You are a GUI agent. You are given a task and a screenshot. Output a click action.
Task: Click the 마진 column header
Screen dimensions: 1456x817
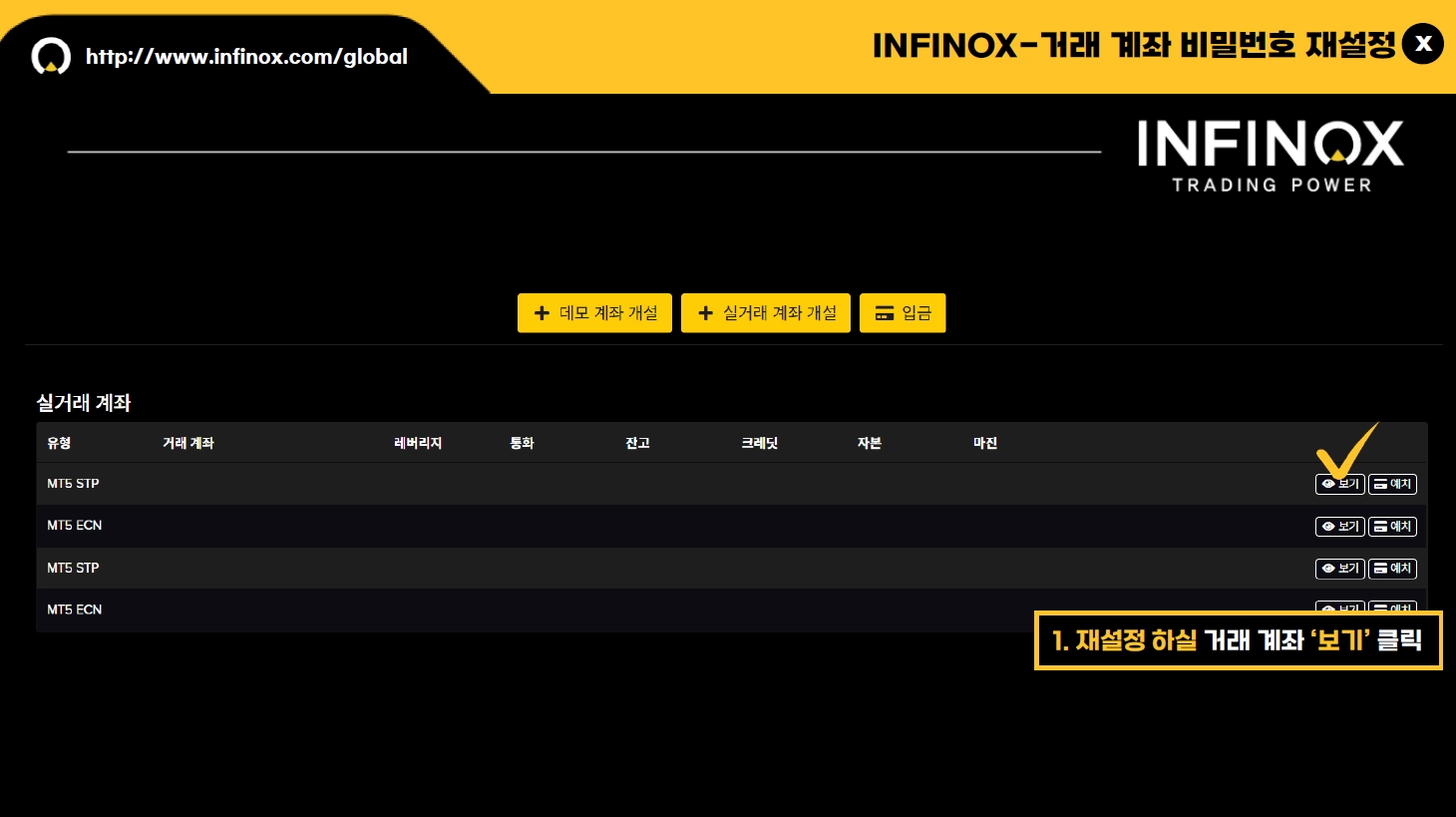coord(985,443)
